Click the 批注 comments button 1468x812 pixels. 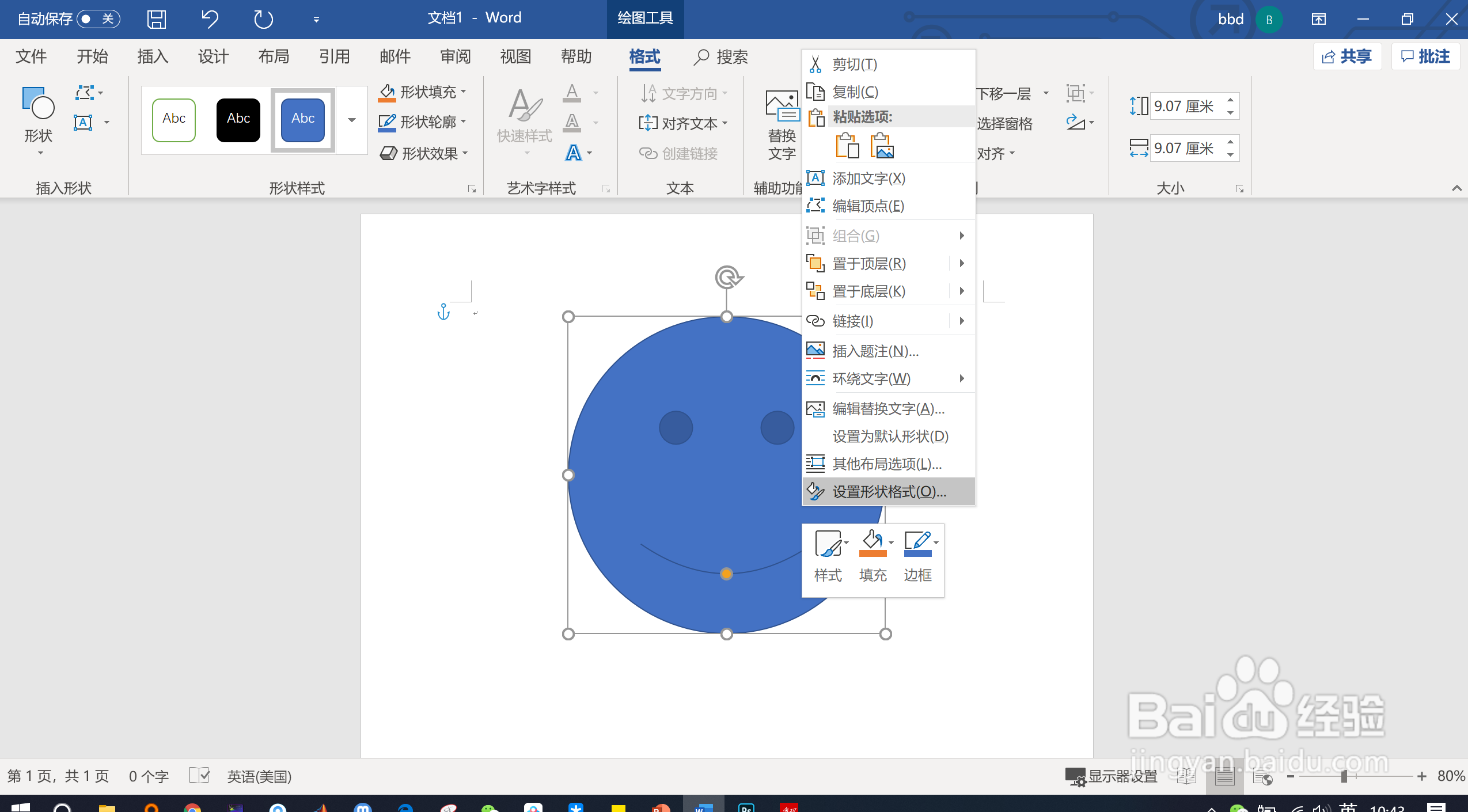(x=1425, y=56)
